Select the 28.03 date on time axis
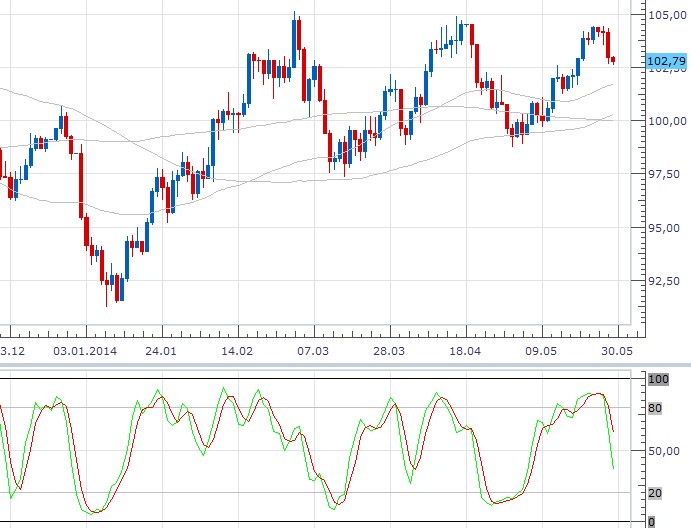Viewport: 691px width, 528px height. click(389, 353)
